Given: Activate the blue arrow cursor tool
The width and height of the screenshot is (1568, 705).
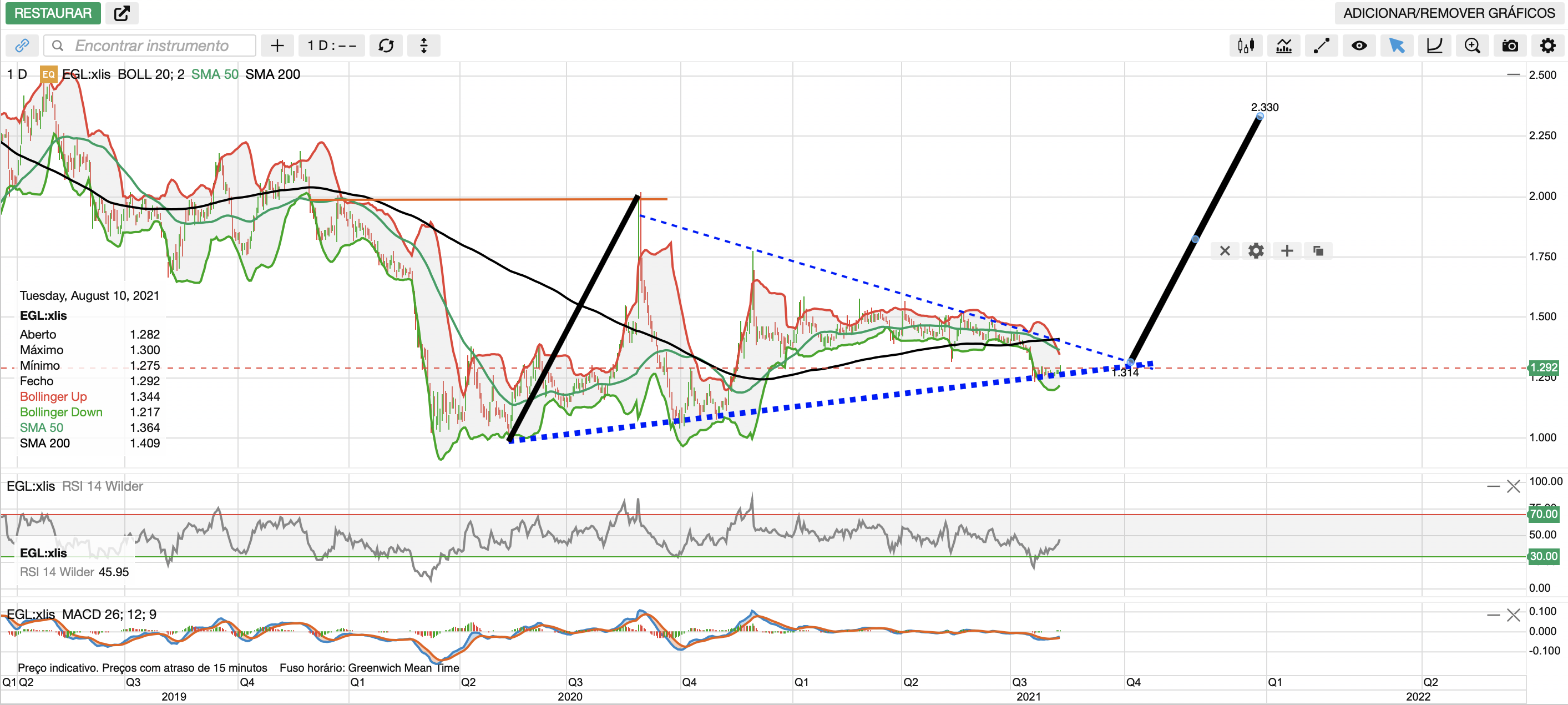Looking at the screenshot, I should [x=1397, y=46].
